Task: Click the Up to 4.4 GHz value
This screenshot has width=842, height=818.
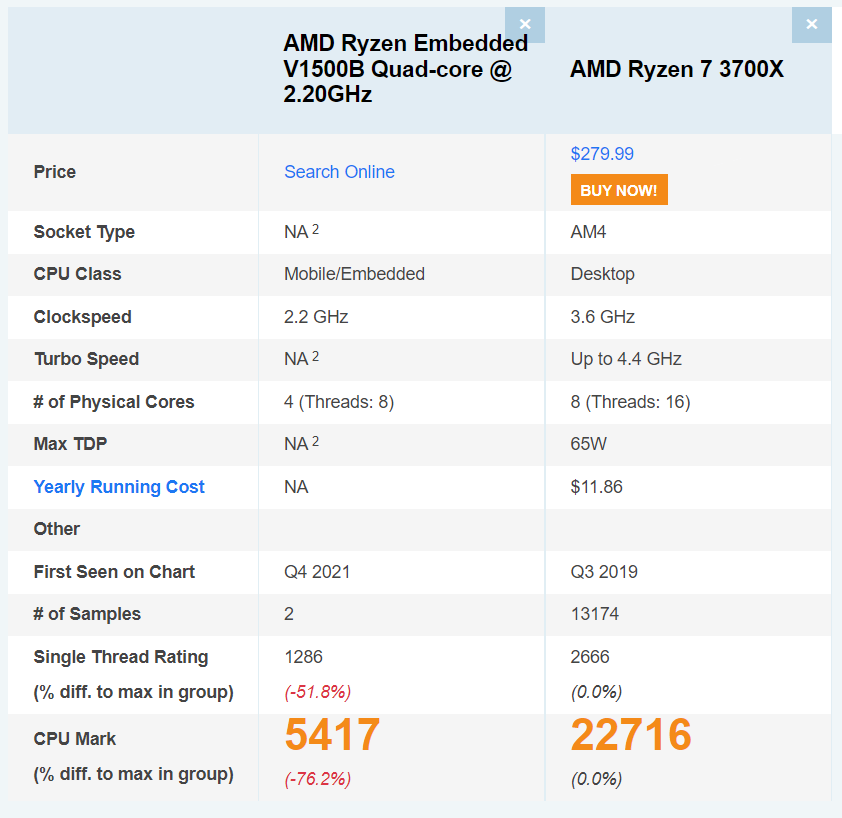Action: point(626,359)
